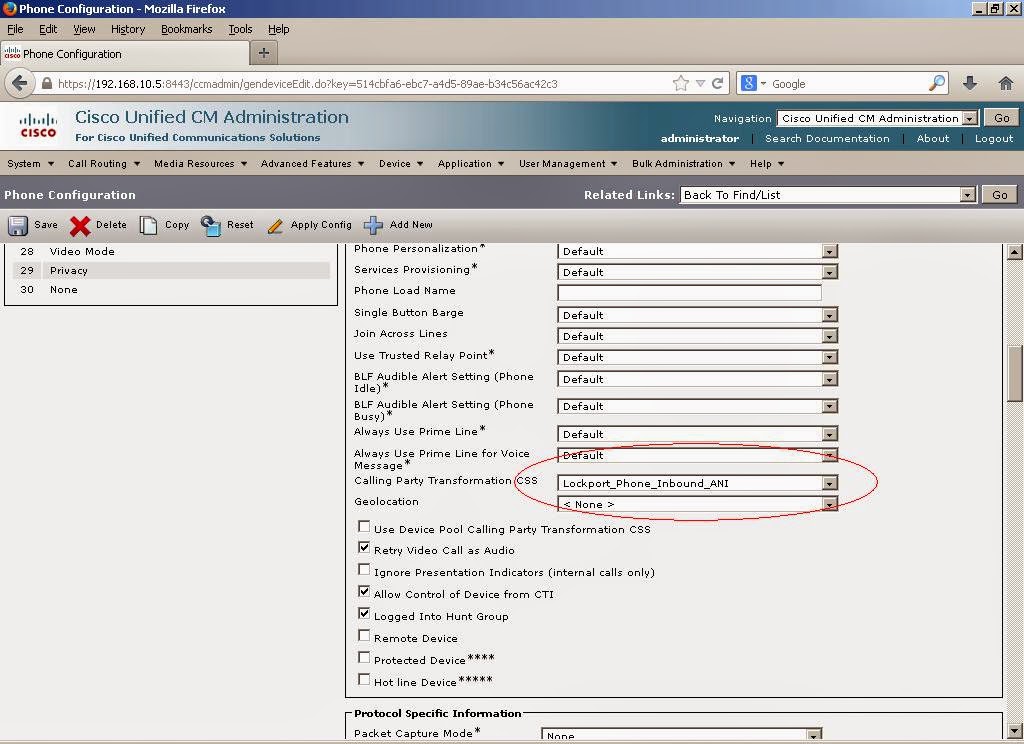Open the User Management menu
Image resolution: width=1024 pixels, height=744 pixels.
tap(568, 163)
